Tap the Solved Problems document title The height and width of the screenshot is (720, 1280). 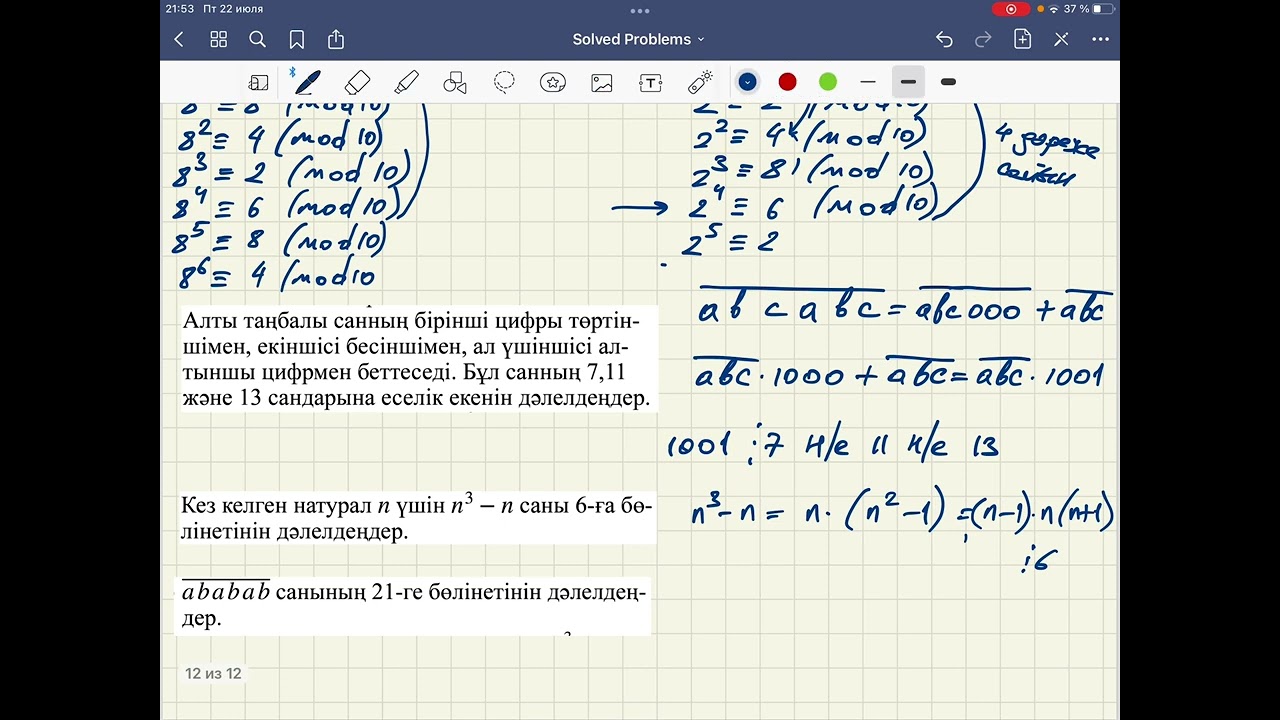631,40
